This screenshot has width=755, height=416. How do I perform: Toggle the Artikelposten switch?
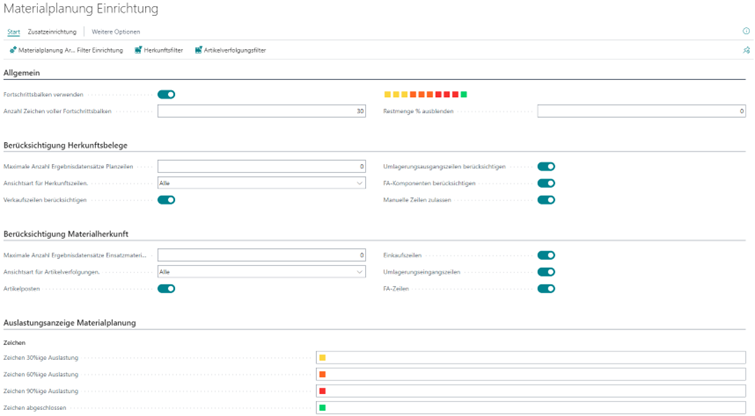coord(166,289)
